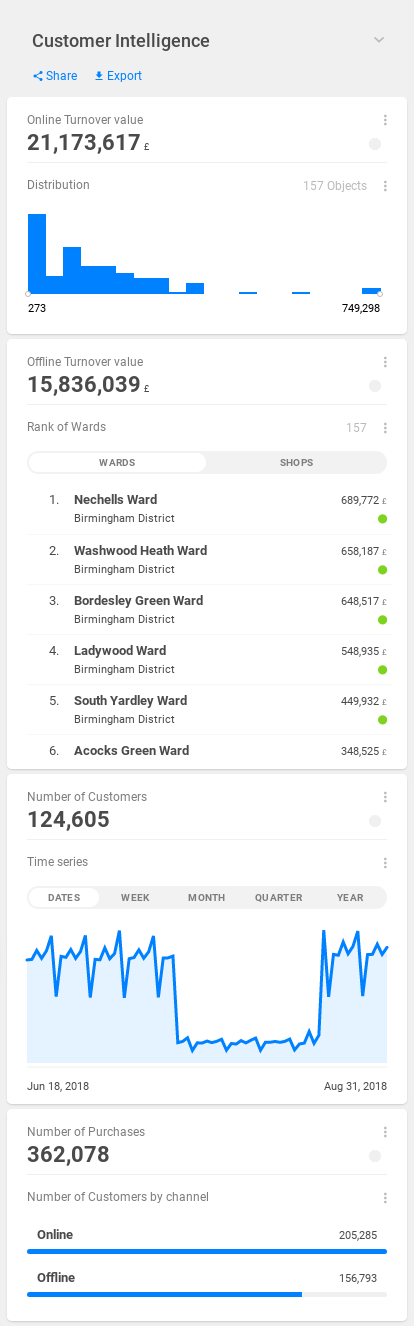This screenshot has height=1326, width=414.
Task: Open Distribution chart three-dot menu
Action: click(385, 186)
